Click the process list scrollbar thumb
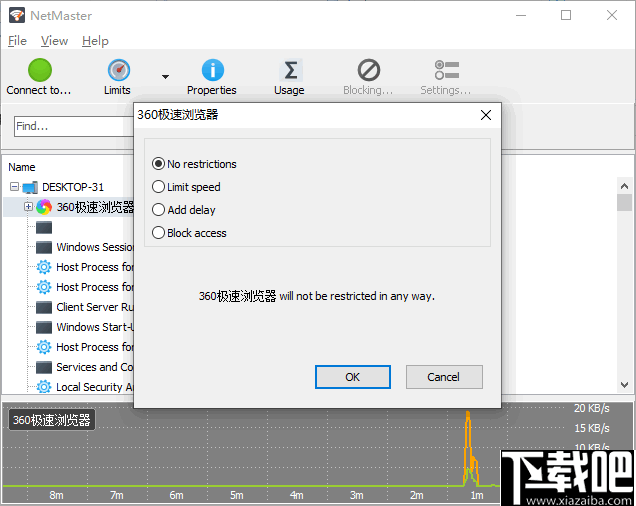The image size is (636, 506). tap(624, 202)
